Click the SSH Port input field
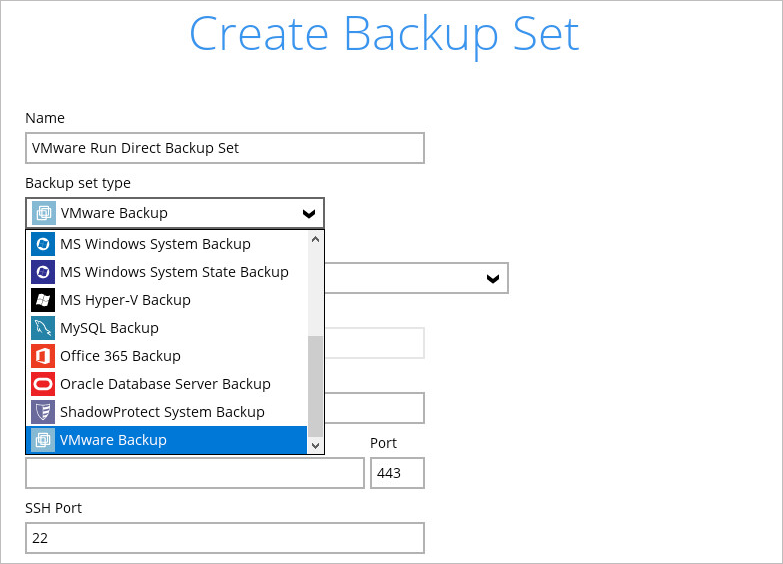Image resolution: width=783 pixels, height=564 pixels. pos(225,538)
